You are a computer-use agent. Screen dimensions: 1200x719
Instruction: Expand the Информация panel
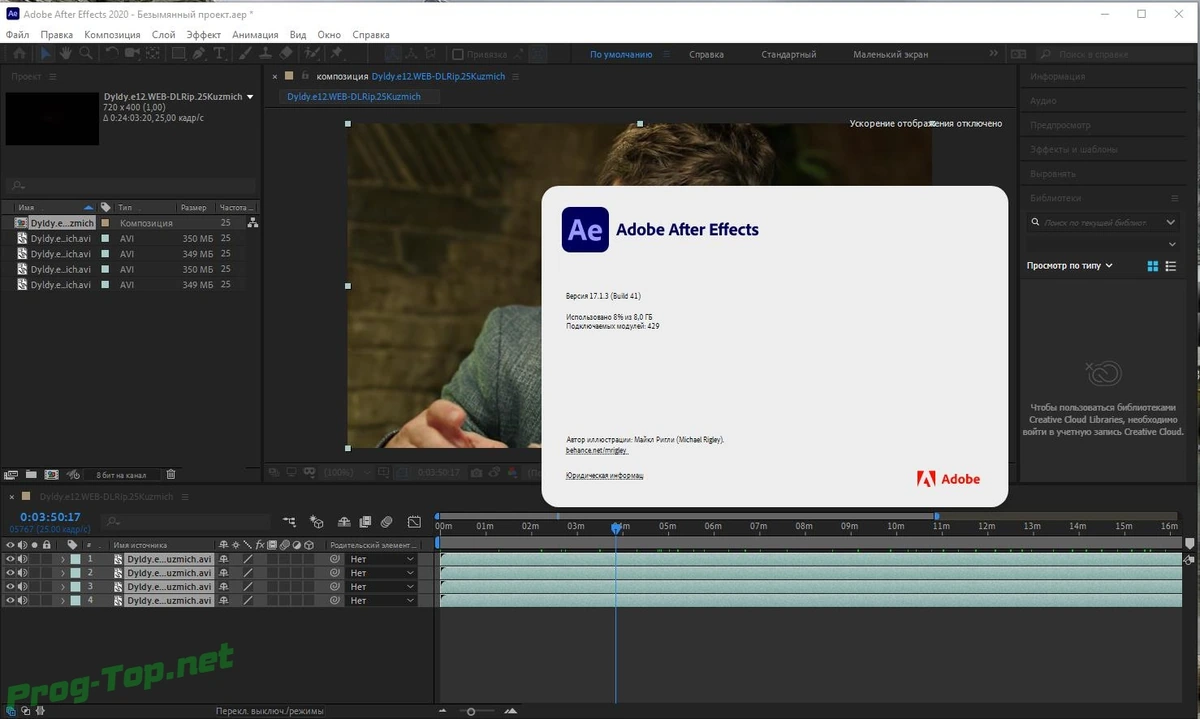(x=1058, y=77)
